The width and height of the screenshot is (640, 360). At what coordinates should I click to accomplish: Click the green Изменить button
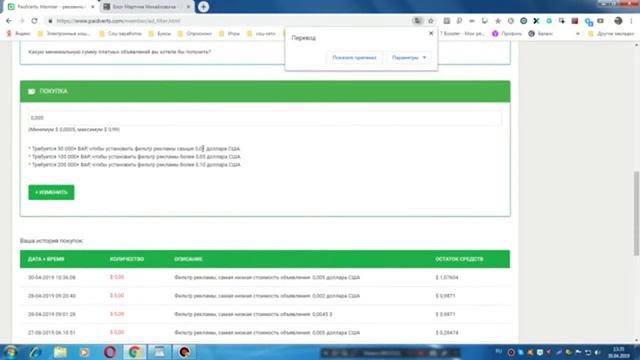click(51, 192)
